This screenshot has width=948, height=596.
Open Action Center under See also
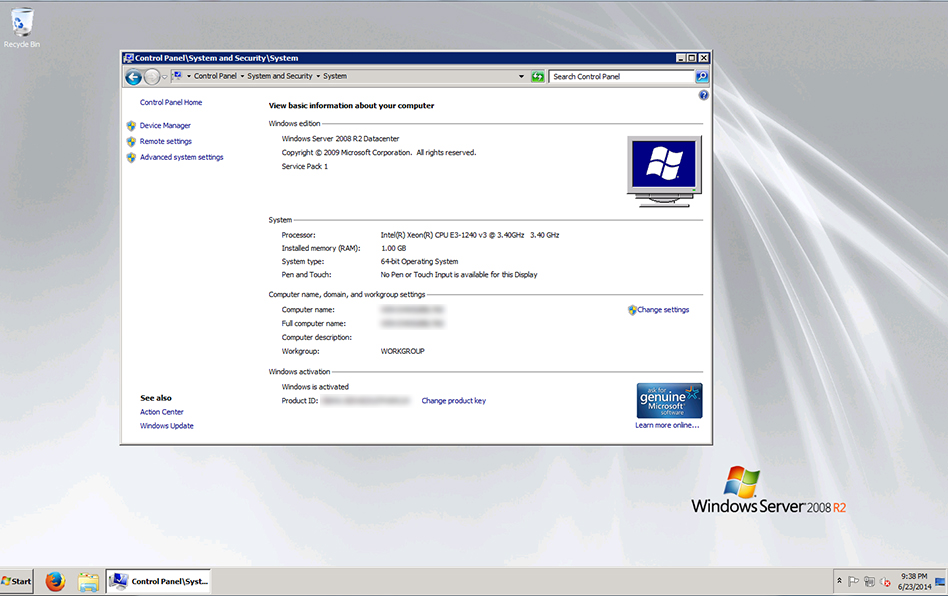click(161, 412)
